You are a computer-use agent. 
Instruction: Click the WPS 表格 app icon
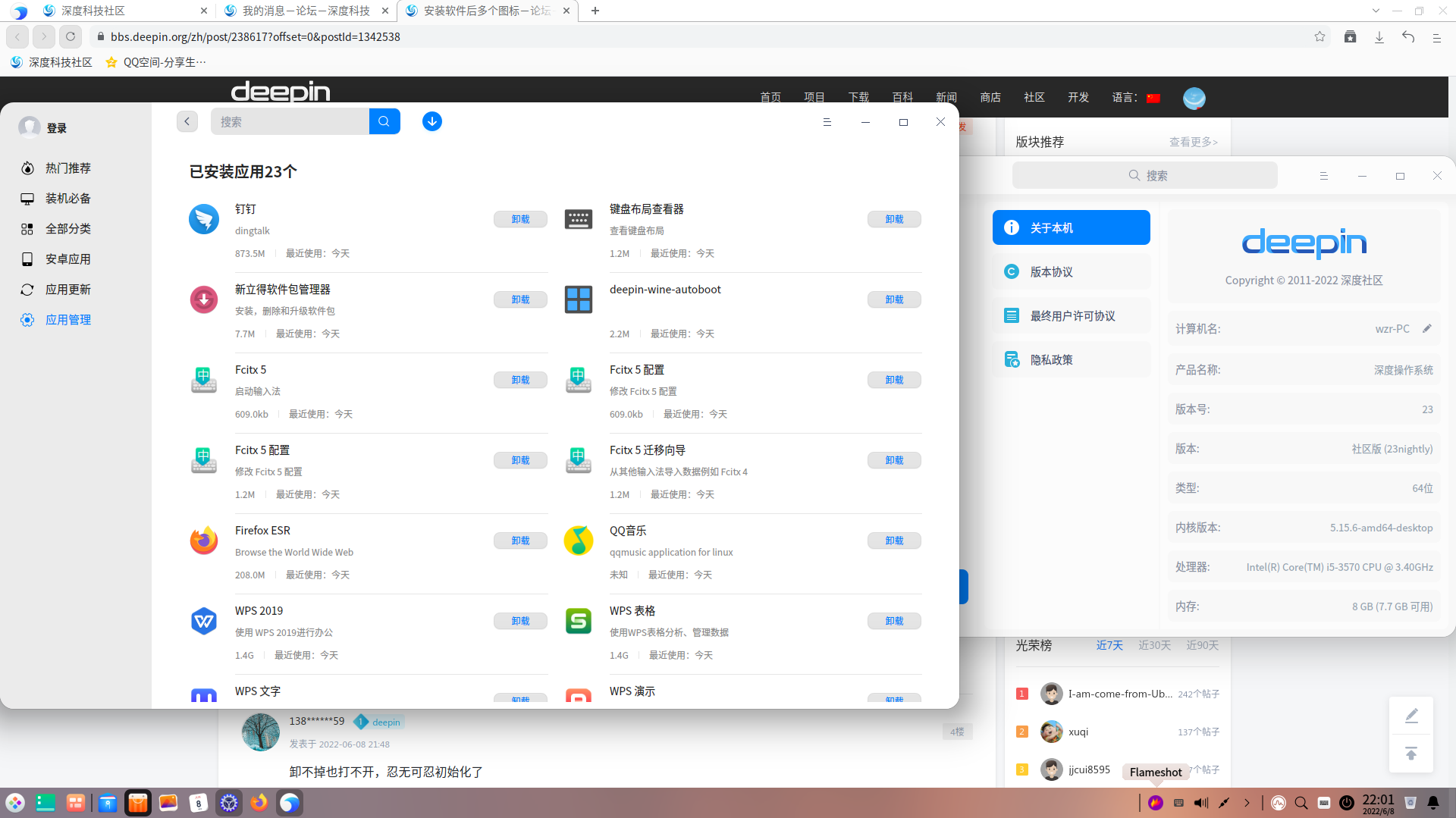tap(579, 621)
